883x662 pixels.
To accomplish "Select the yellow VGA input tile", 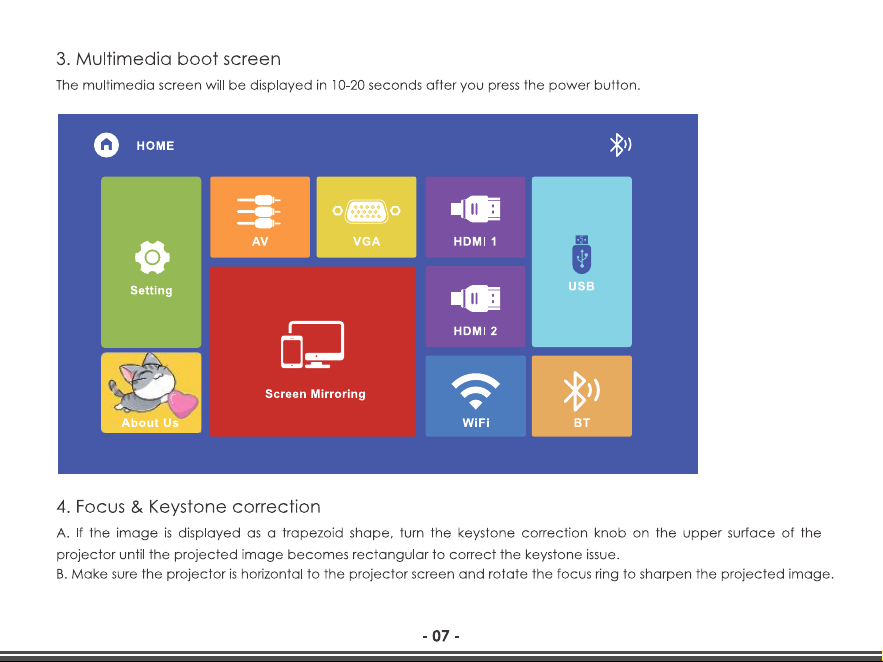I will (367, 217).
